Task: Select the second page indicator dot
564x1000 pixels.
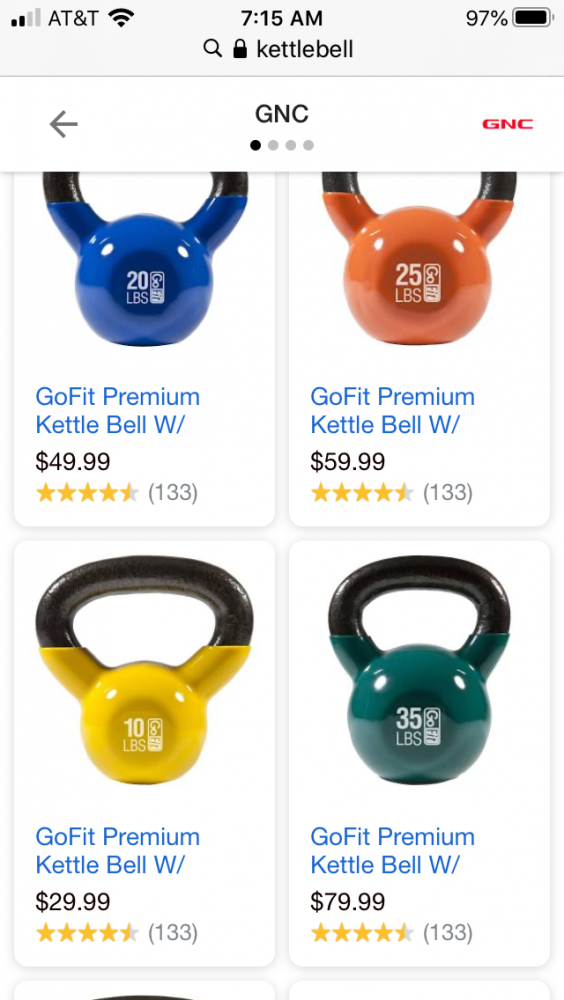Action: click(x=273, y=145)
